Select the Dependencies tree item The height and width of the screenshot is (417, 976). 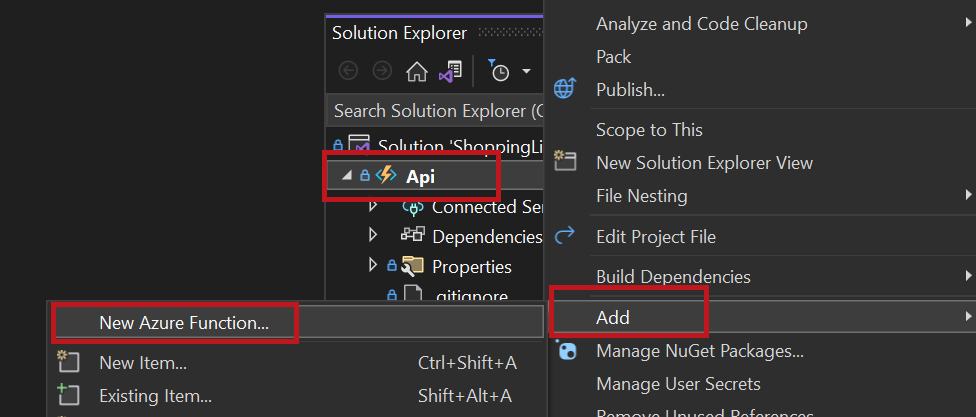click(x=487, y=237)
